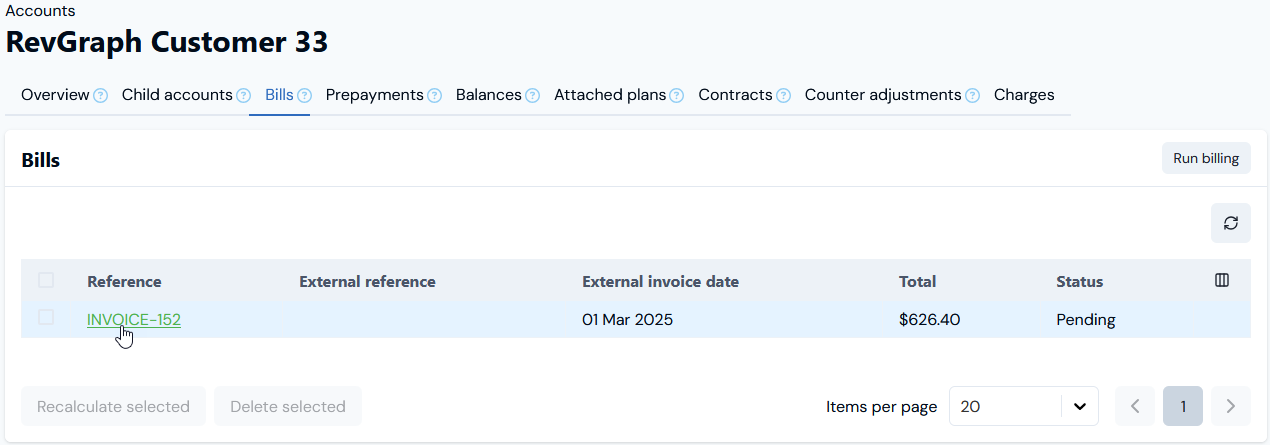Go to next page arrow
The height and width of the screenshot is (445, 1270).
1230,406
